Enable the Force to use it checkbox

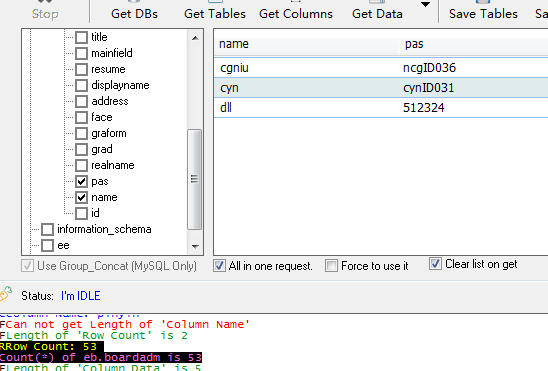click(x=331, y=266)
